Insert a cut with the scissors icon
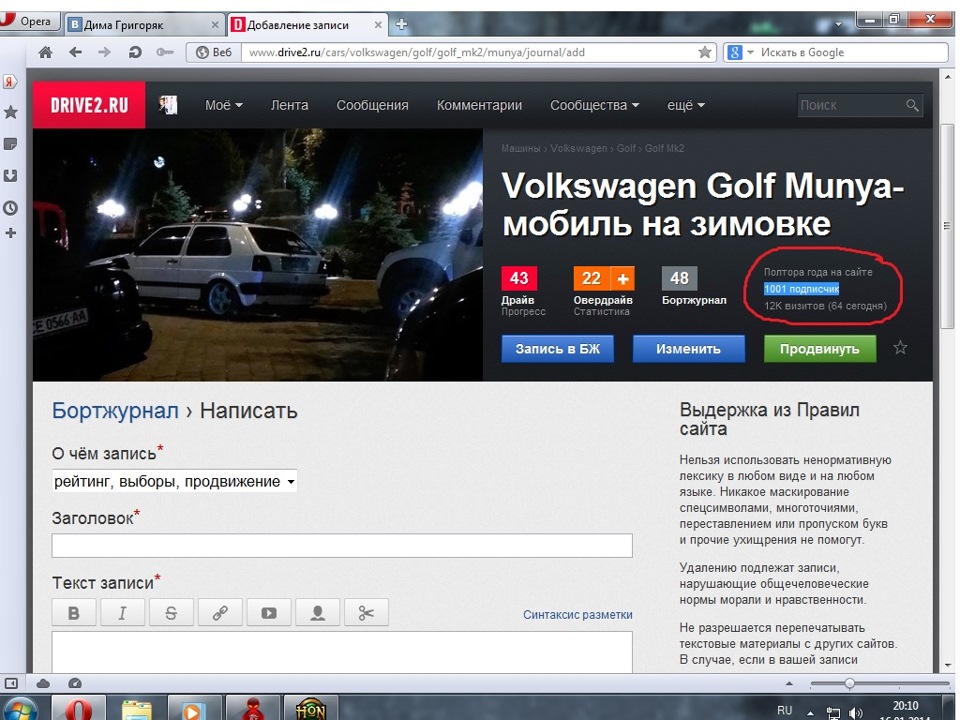 [366, 613]
